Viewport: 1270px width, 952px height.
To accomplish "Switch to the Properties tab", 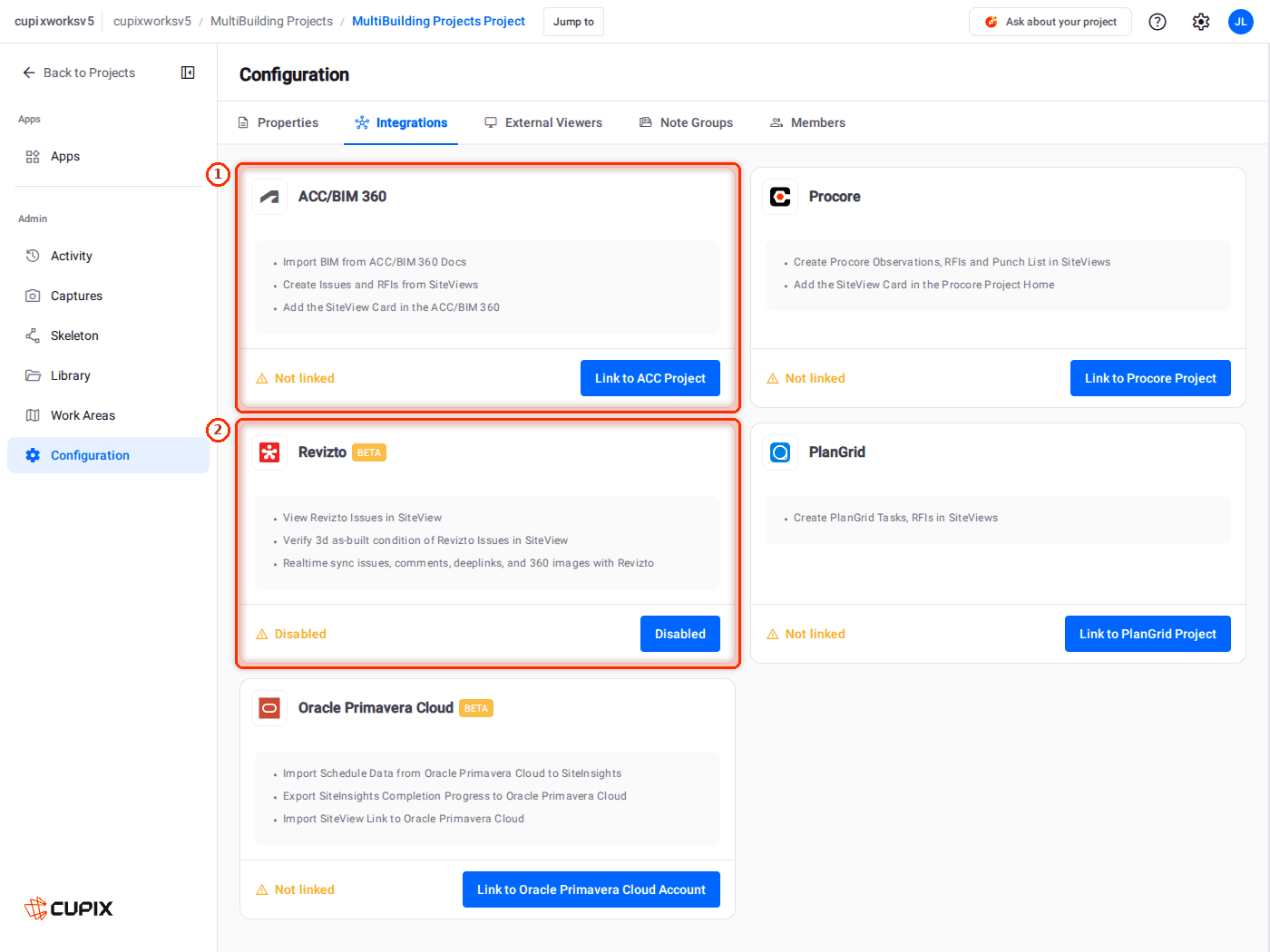I will click(278, 122).
